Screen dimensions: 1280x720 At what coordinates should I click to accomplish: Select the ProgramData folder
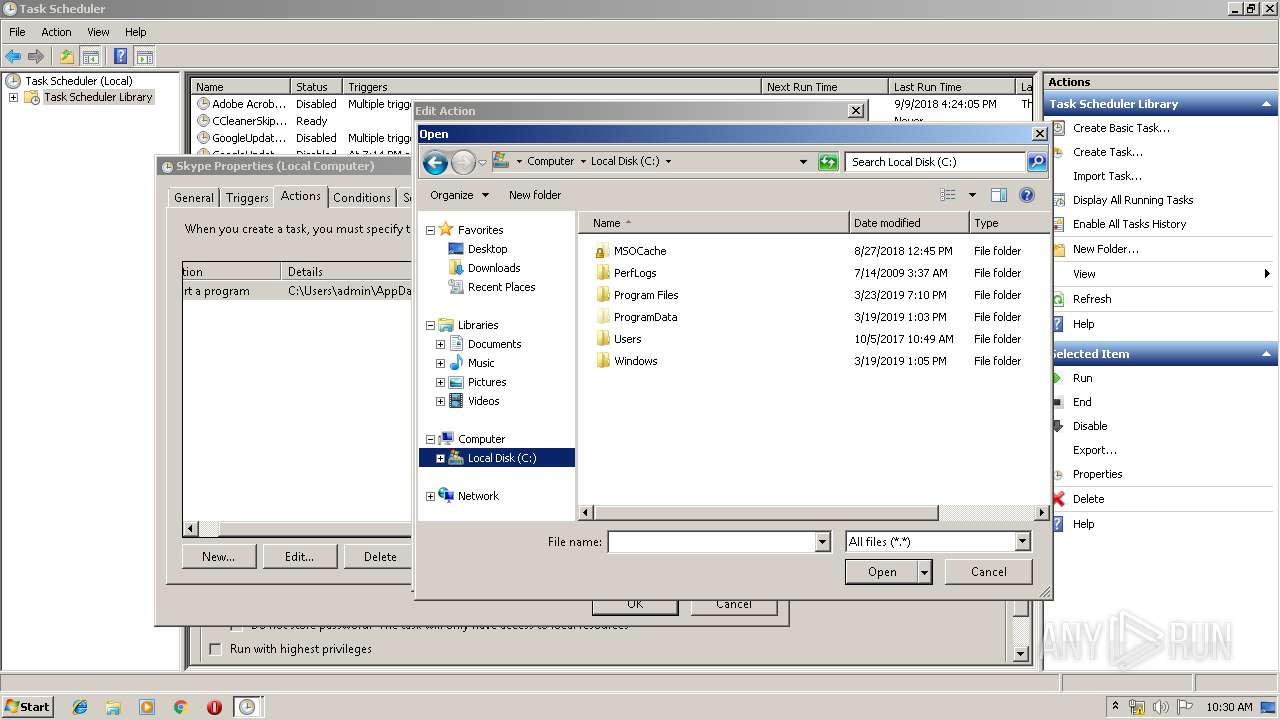click(x=636, y=317)
